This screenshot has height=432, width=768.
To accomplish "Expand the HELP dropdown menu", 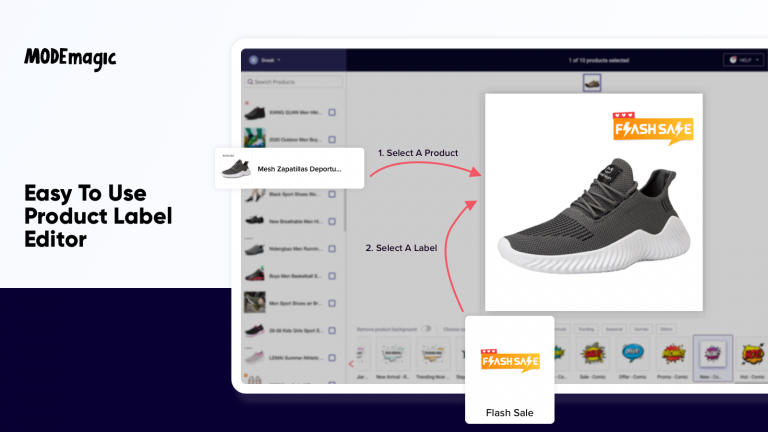I will pos(744,60).
